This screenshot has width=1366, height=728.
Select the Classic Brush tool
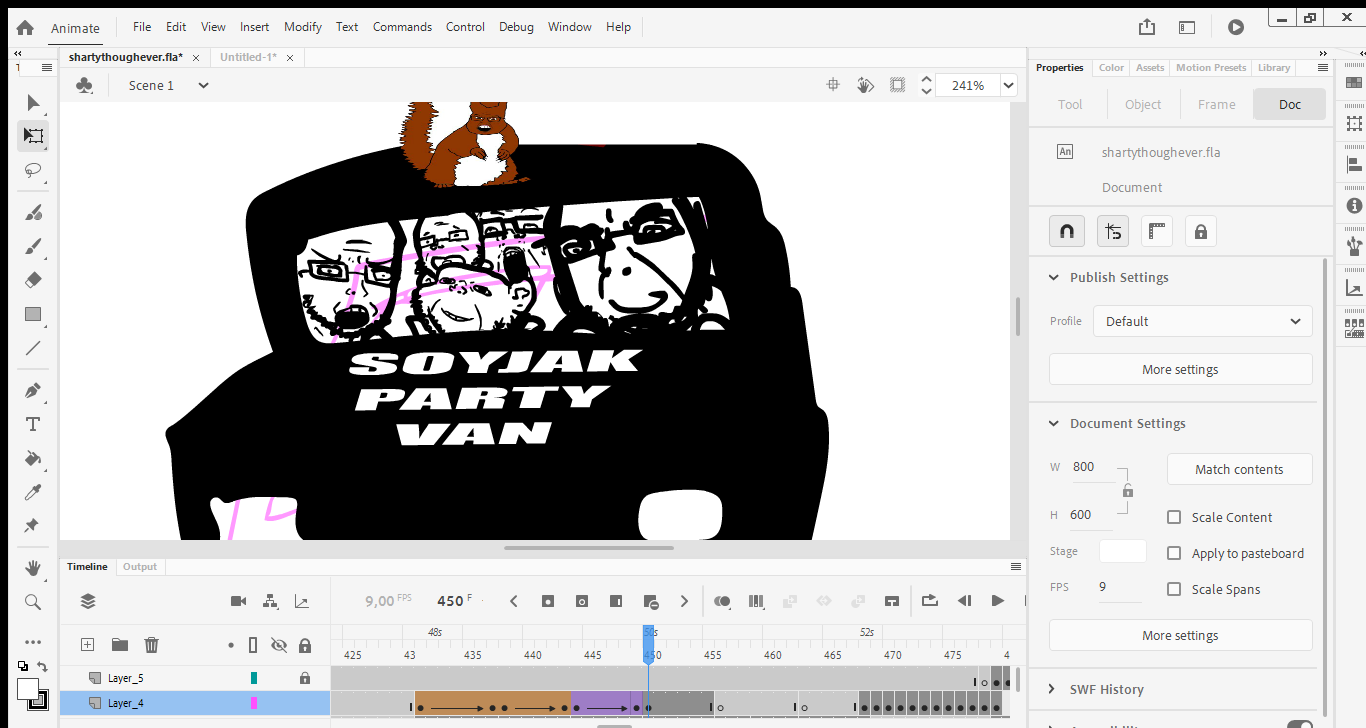pos(33,246)
